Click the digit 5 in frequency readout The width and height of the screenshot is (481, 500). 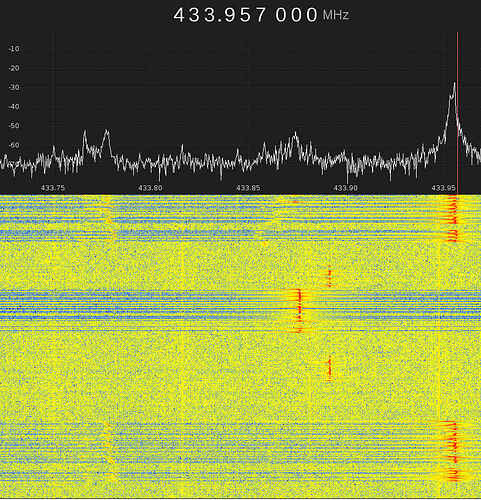(x=245, y=15)
